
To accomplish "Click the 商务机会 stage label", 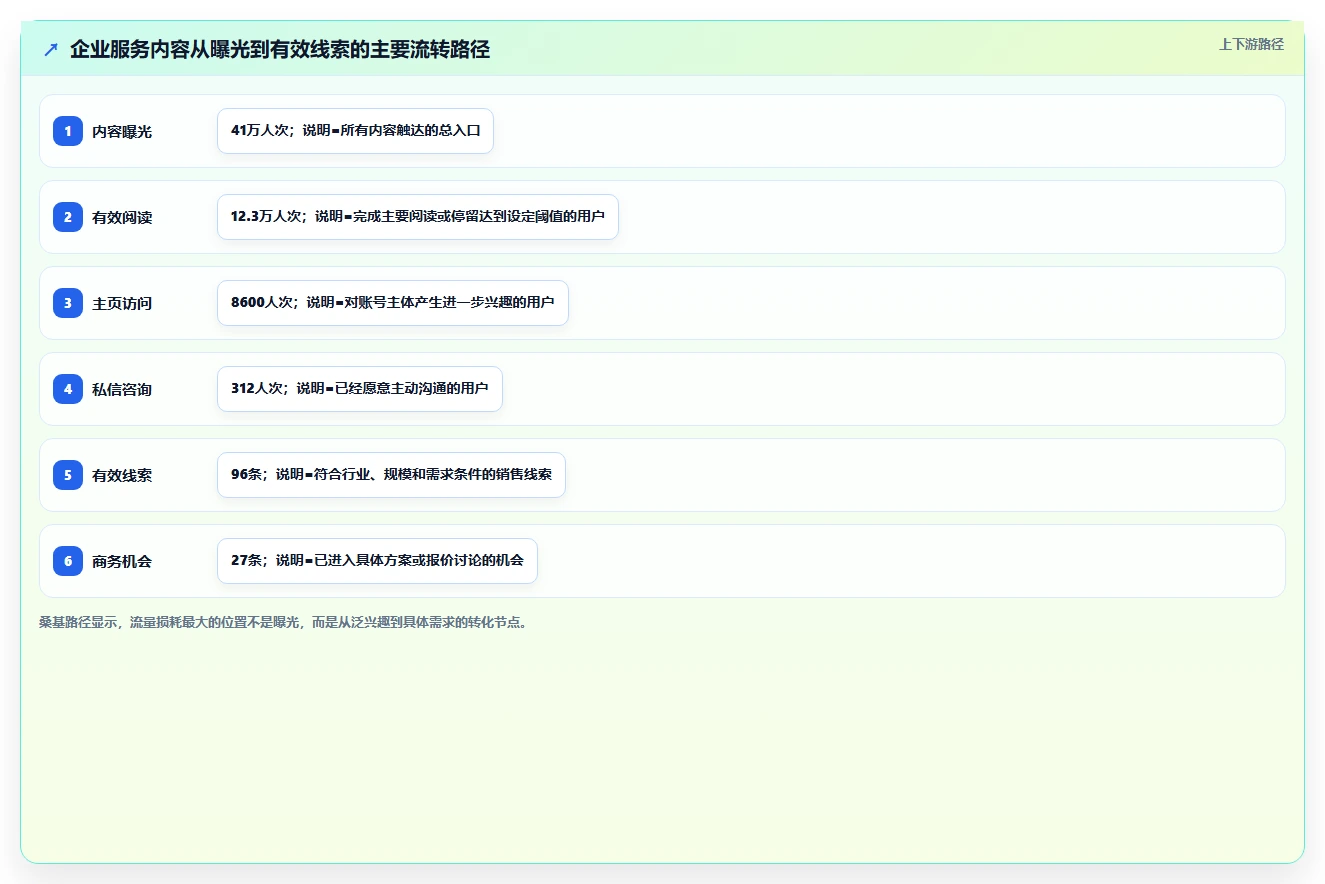I will [x=122, y=561].
